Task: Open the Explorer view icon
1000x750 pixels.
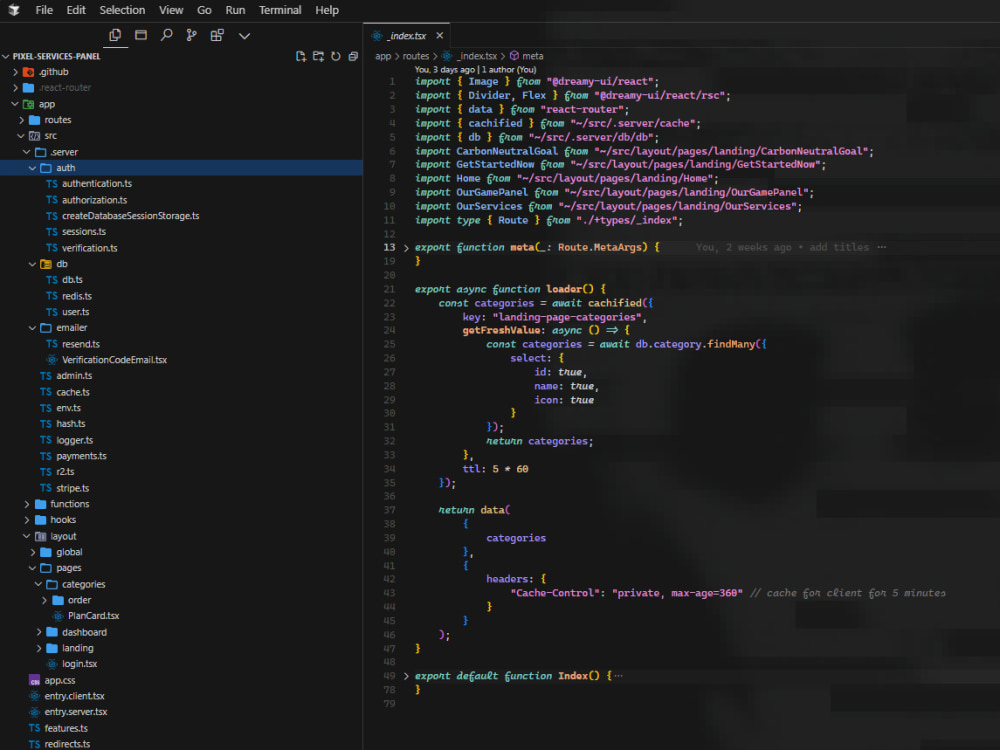Action: click(x=115, y=35)
